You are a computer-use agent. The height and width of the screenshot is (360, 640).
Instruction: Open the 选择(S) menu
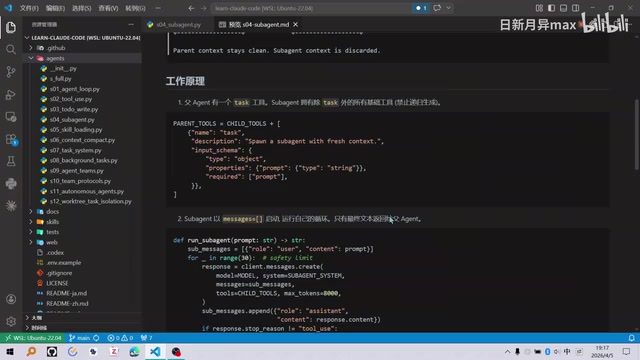click(81, 8)
